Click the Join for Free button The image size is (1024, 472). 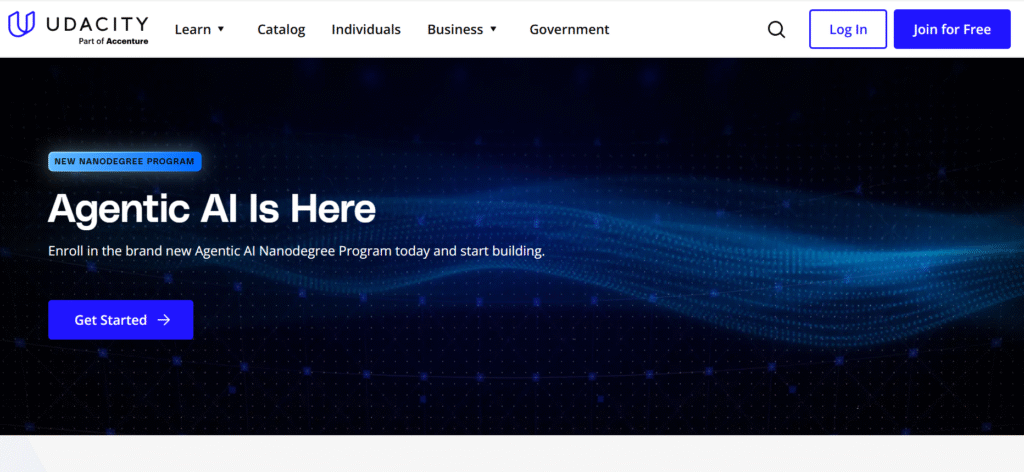click(952, 29)
